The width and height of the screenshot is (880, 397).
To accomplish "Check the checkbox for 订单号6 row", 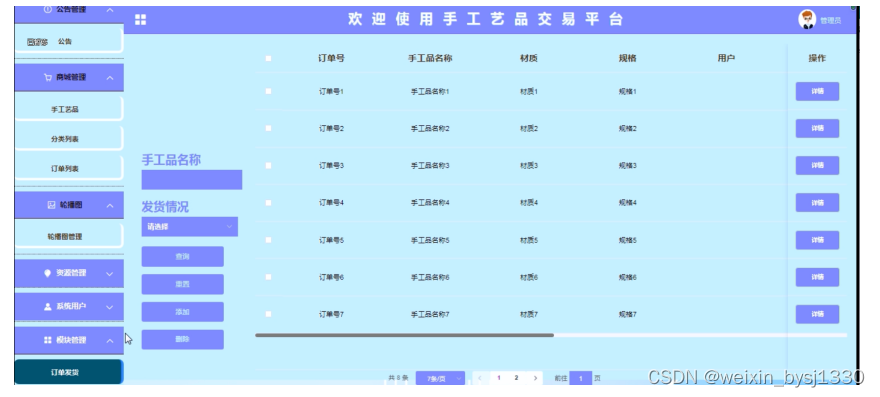I will tap(268, 277).
